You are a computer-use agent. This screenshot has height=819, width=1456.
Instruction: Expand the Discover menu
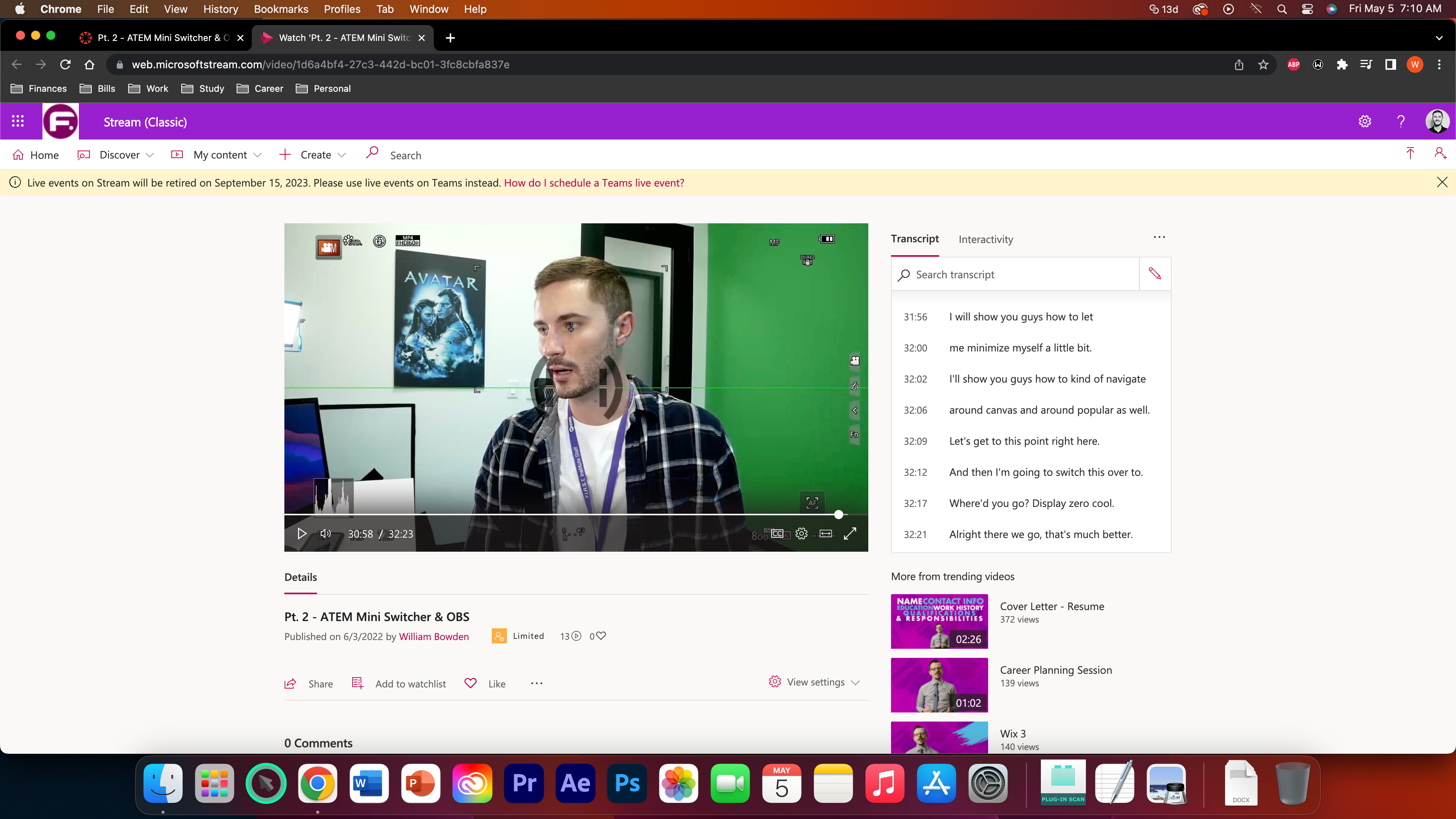click(x=115, y=155)
